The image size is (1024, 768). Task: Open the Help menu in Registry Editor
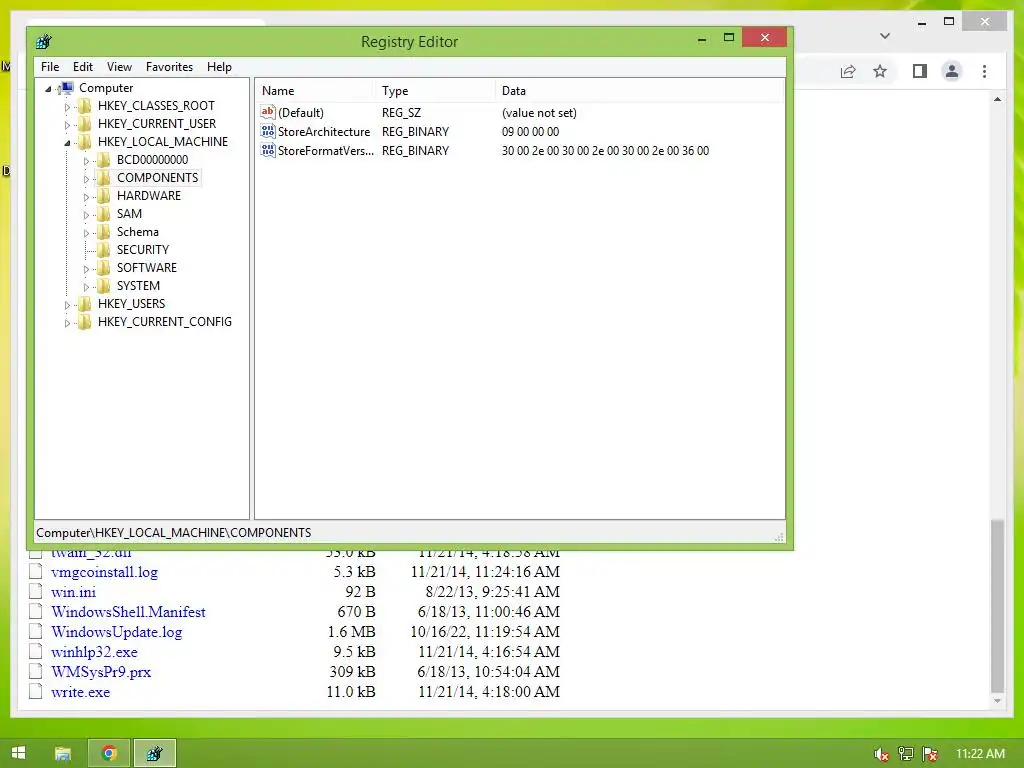coord(219,67)
